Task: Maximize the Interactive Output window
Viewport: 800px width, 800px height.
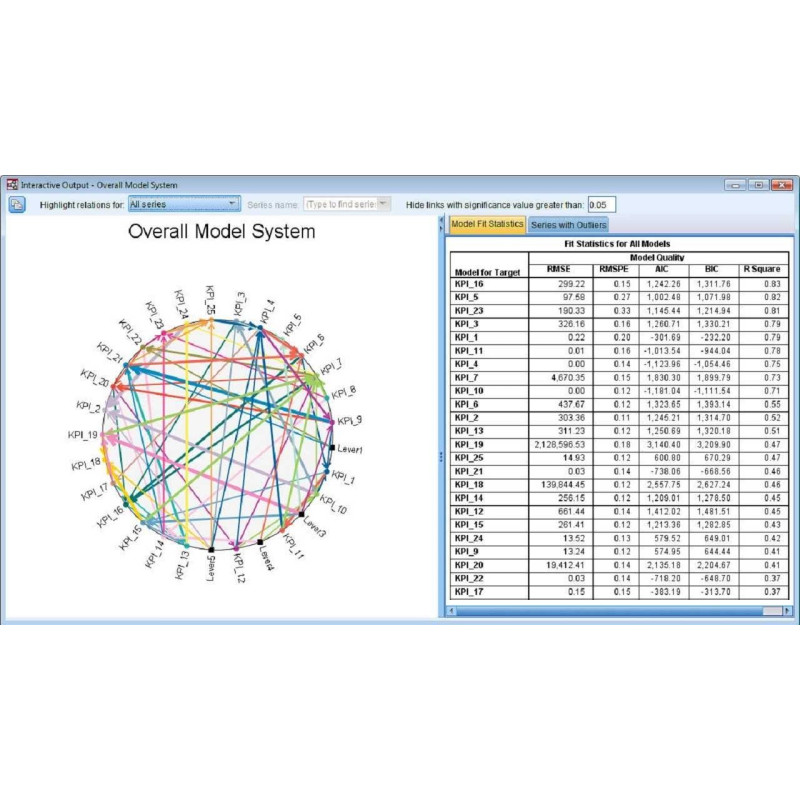Action: 759,185
